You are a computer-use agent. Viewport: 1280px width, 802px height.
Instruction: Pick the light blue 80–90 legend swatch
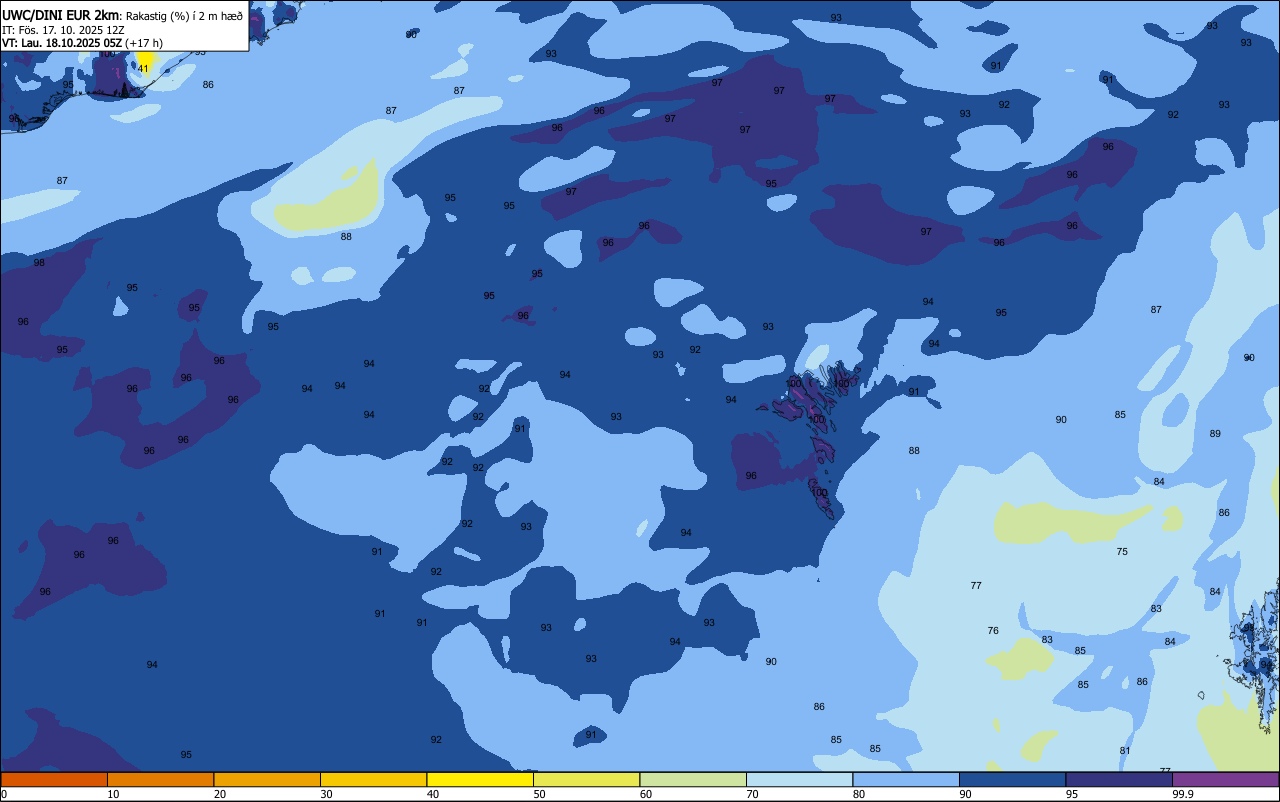pos(906,780)
